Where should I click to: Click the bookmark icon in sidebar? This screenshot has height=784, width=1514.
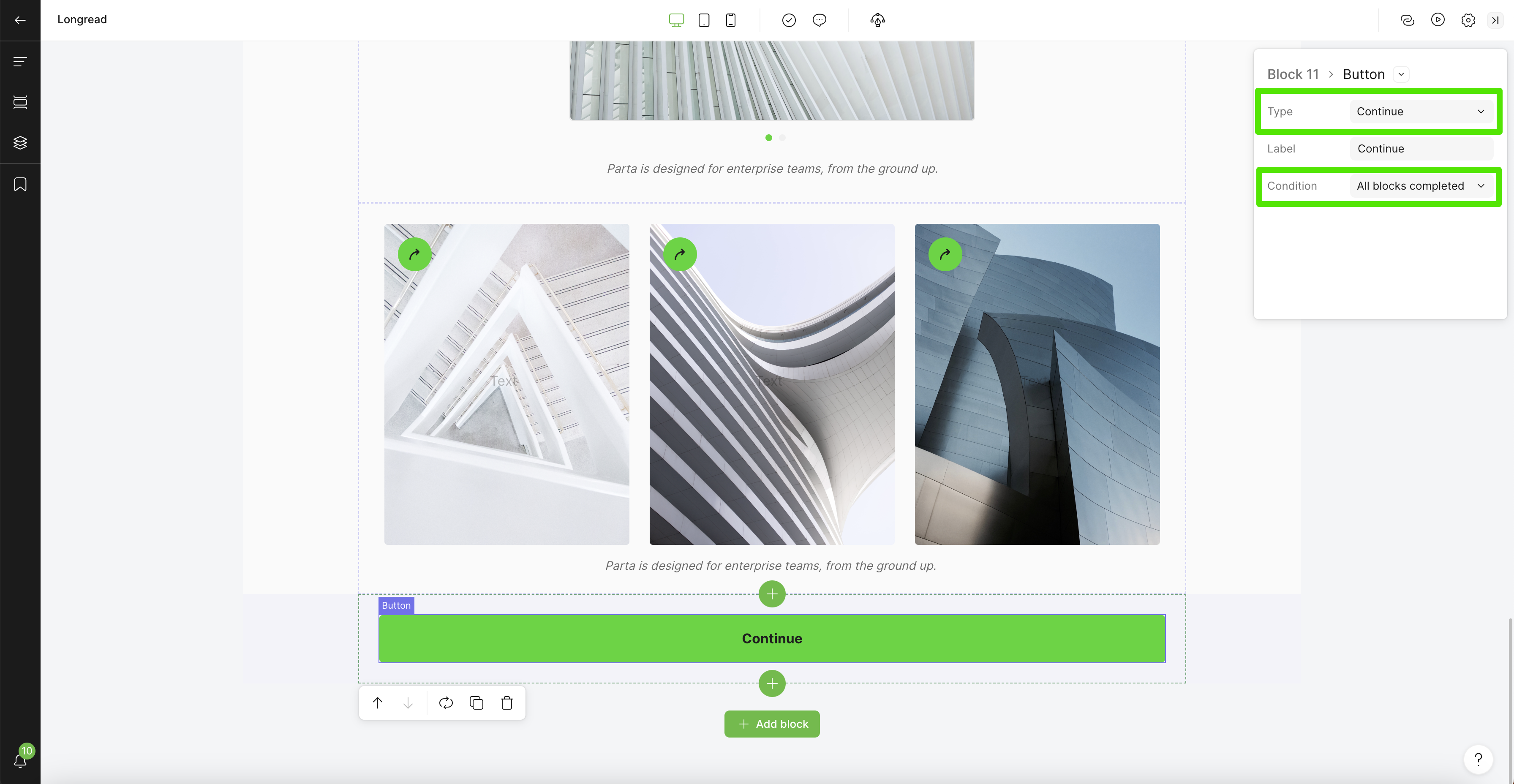tap(20, 185)
